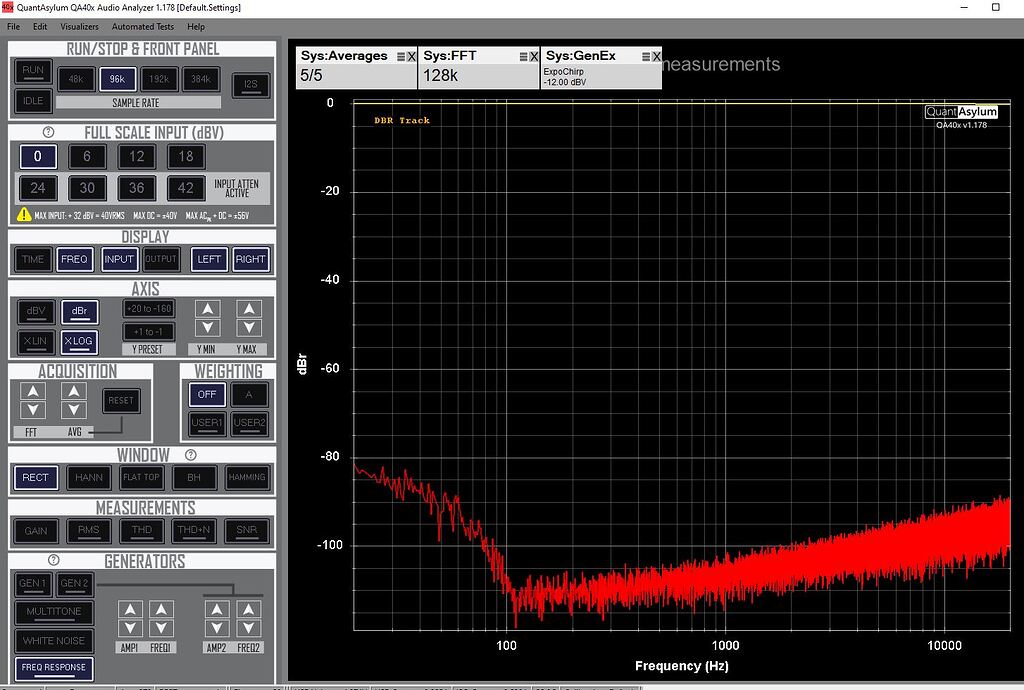The image size is (1024, 690).
Task: Click the Y MAX up arrow
Action: [249, 309]
